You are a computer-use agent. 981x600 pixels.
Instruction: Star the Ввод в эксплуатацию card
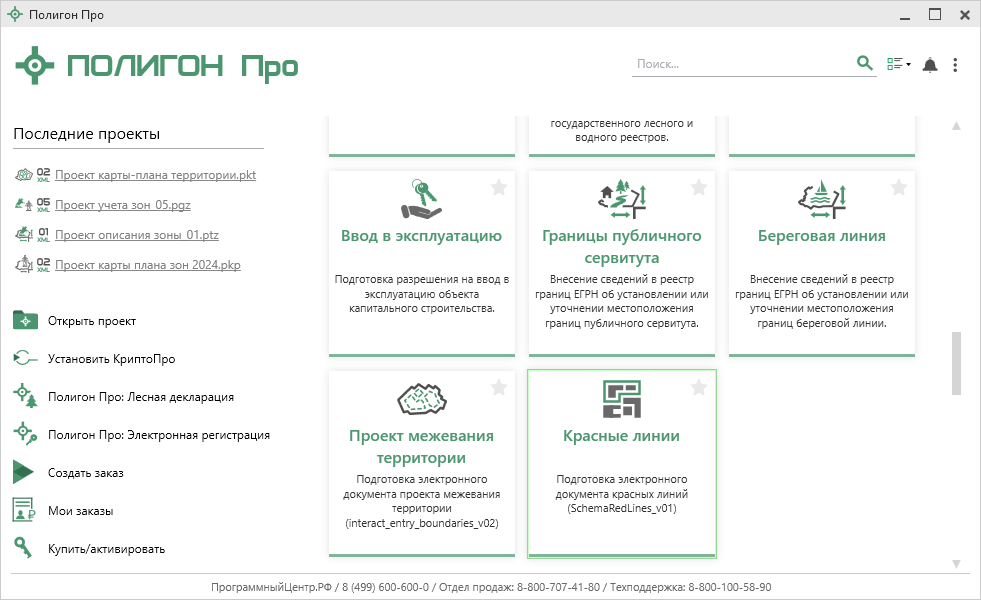point(499,187)
